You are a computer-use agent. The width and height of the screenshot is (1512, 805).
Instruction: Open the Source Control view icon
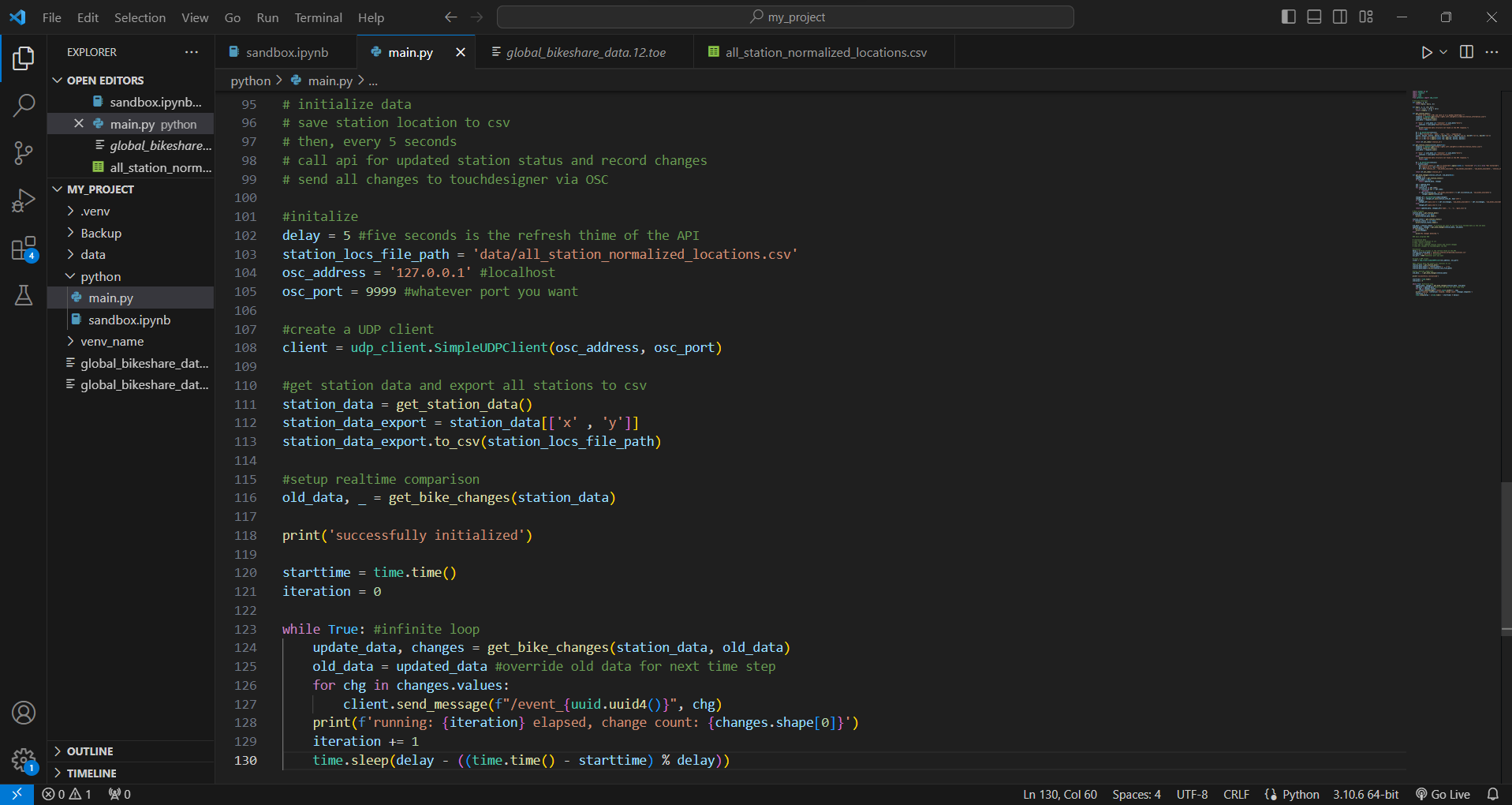(24, 153)
